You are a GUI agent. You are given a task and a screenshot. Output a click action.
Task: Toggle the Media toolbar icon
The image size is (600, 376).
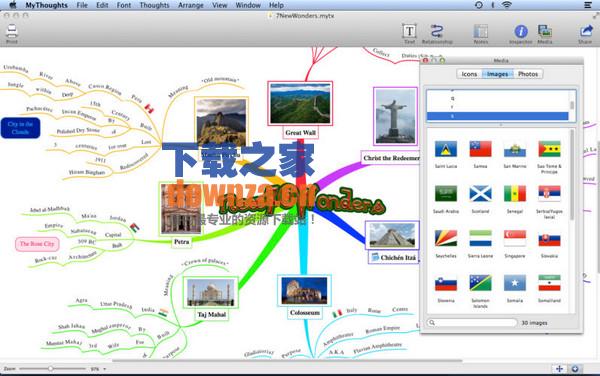coord(545,31)
